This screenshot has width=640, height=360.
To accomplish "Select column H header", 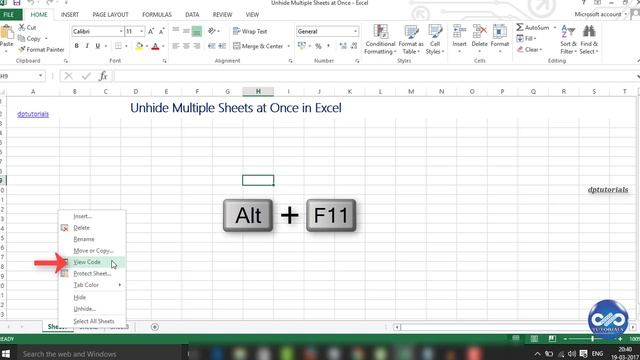I will 258,91.
